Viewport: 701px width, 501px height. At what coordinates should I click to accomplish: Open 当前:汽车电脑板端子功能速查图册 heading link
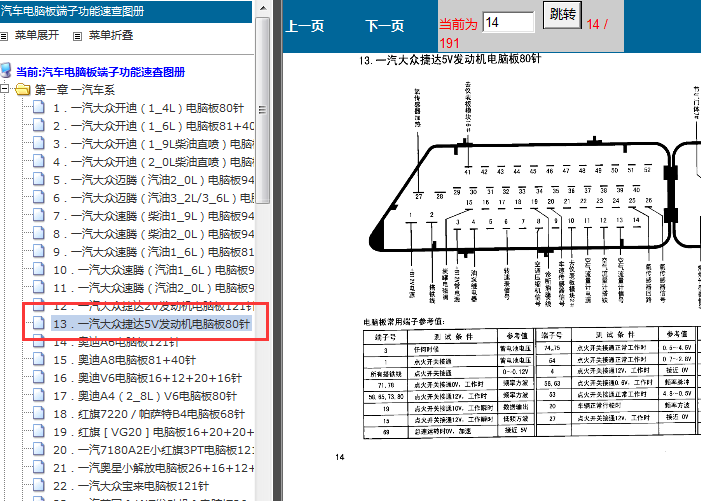(101, 72)
